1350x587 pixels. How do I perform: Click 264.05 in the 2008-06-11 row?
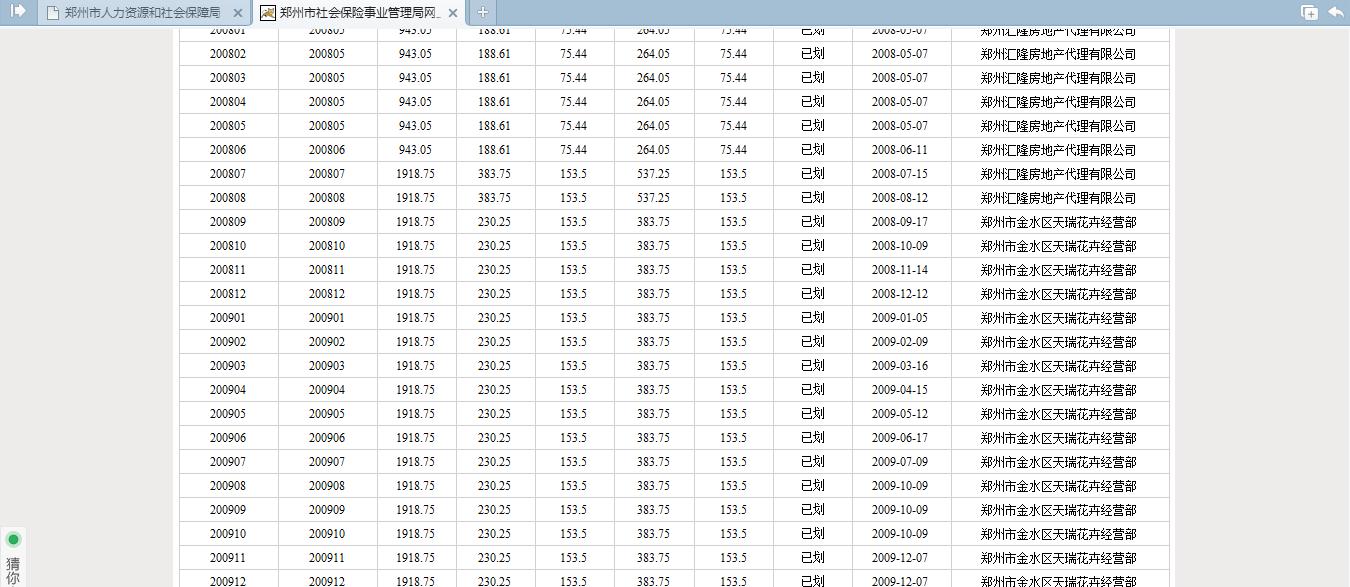(x=653, y=150)
